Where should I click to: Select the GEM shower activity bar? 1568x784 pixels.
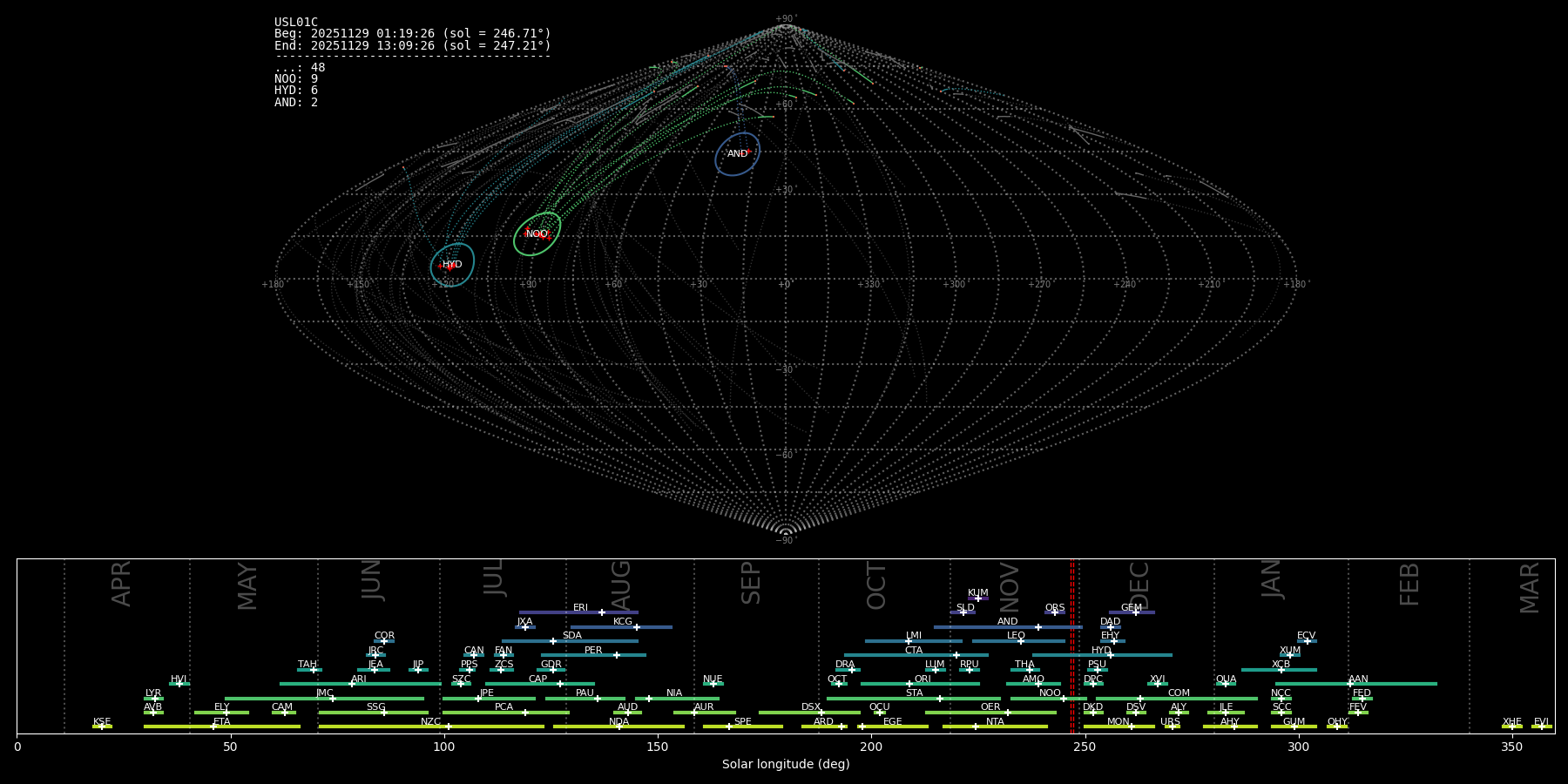[x=1132, y=612]
